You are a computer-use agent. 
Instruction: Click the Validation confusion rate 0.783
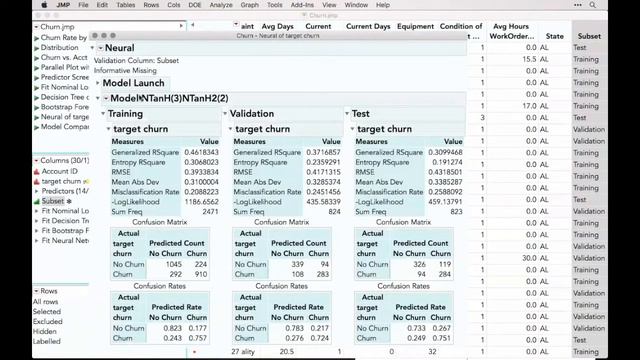[x=295, y=328]
